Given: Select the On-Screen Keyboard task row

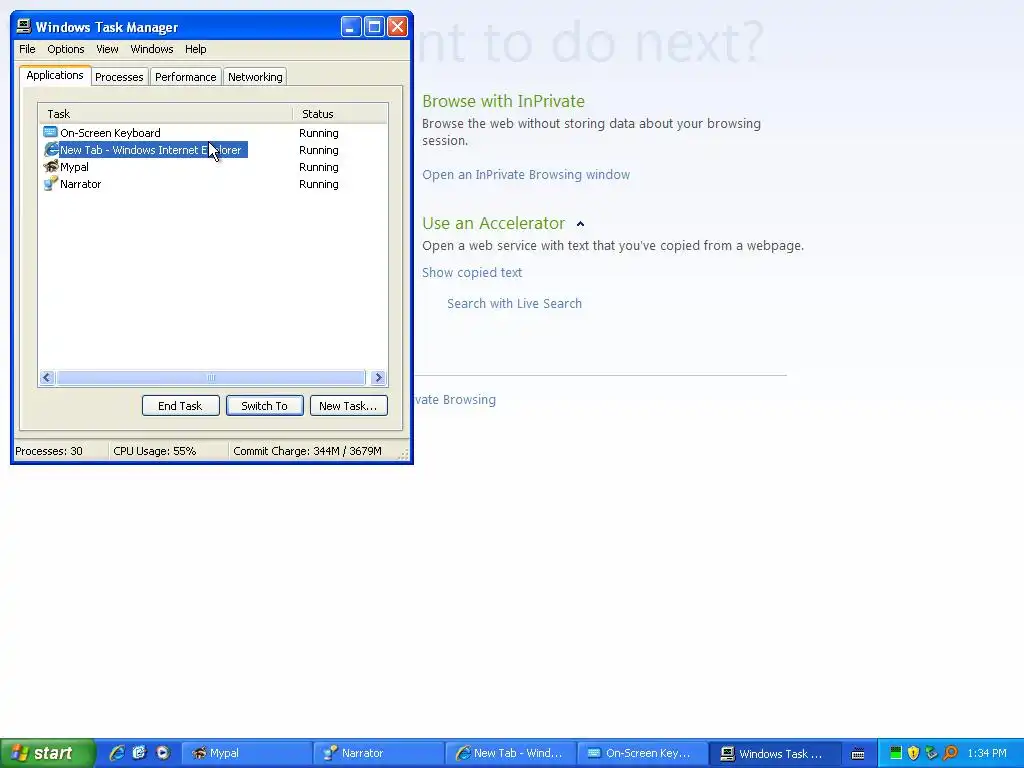Looking at the screenshot, I should point(213,133).
